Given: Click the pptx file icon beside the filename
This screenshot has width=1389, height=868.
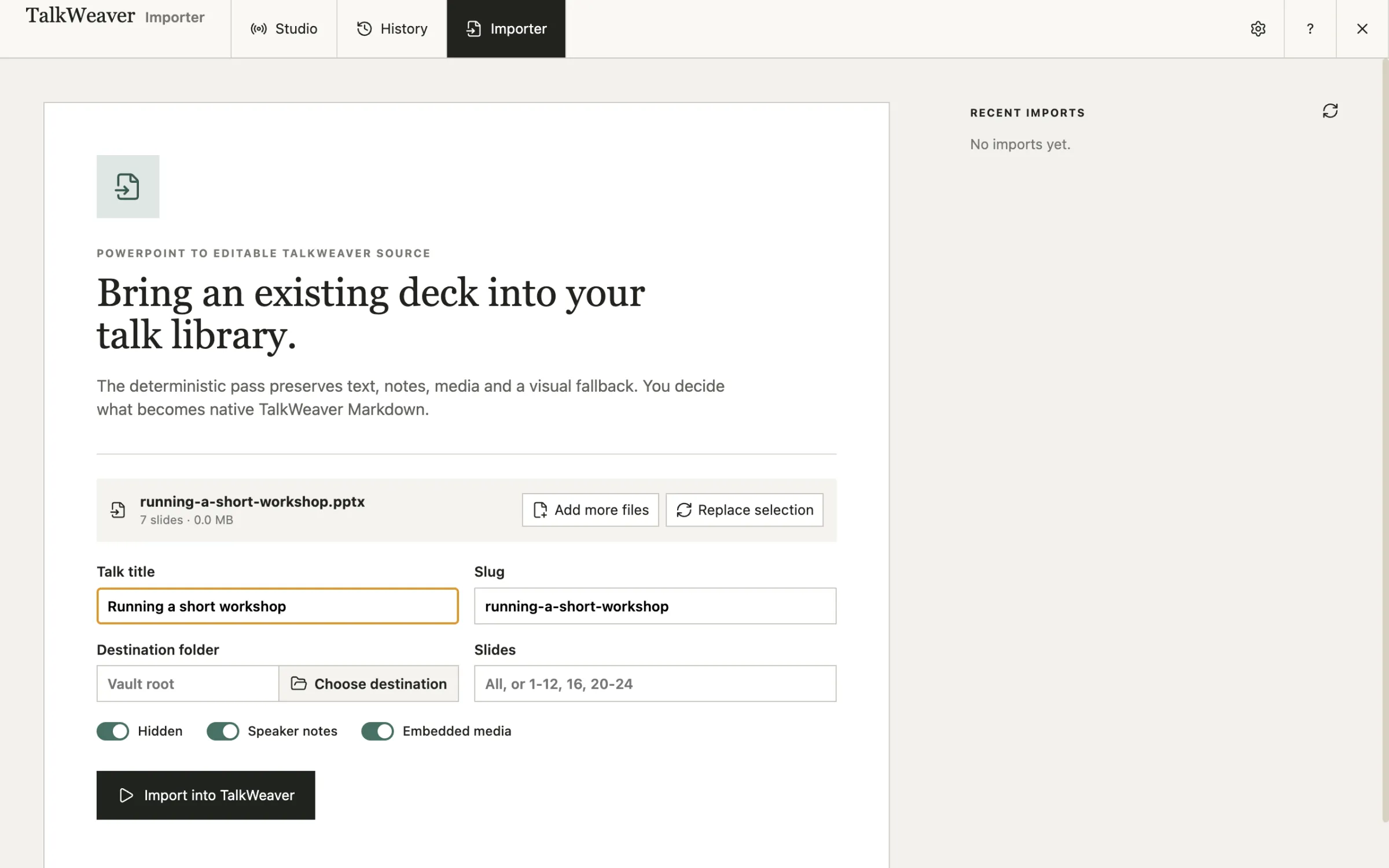Looking at the screenshot, I should coord(118,510).
